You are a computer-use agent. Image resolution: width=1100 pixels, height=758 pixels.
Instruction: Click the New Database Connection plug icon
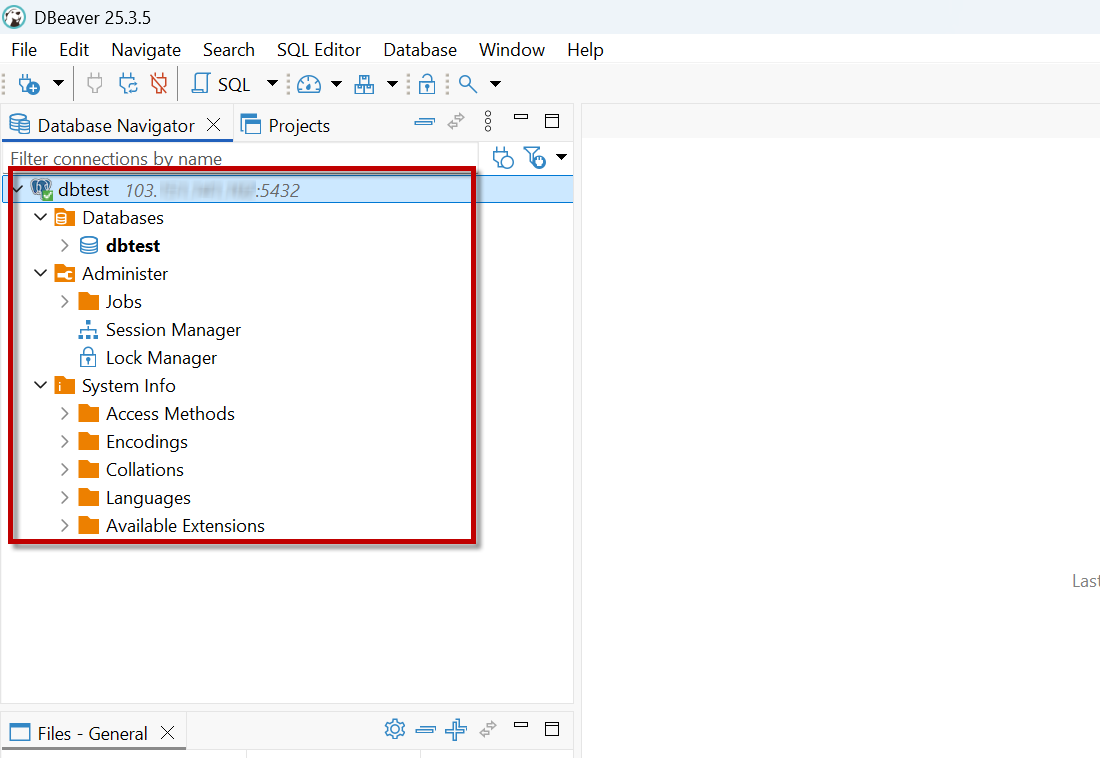pyautogui.click(x=29, y=84)
